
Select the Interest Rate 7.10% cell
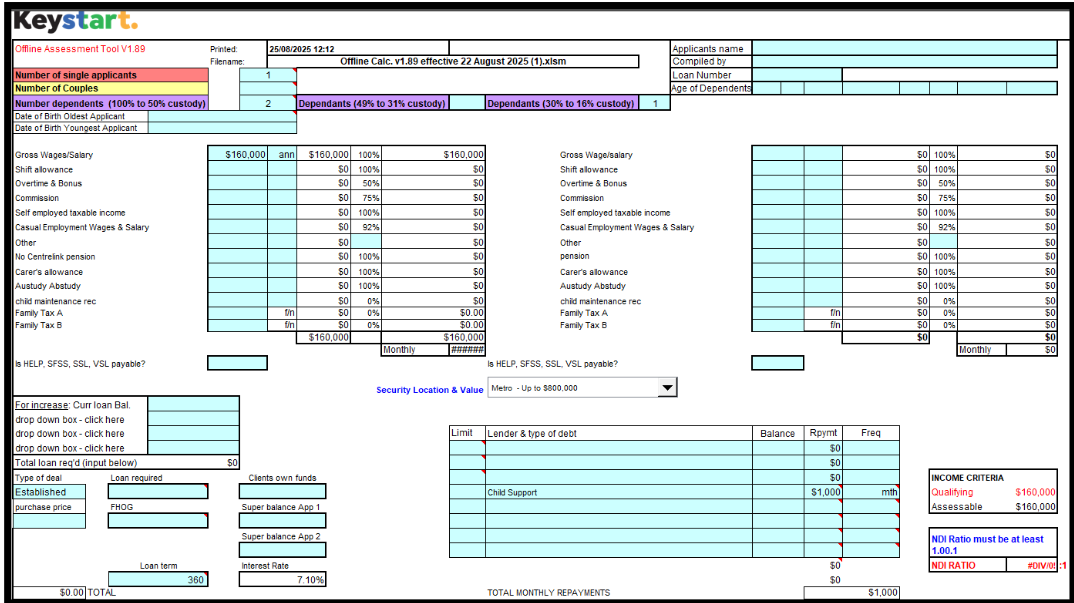click(x=282, y=580)
